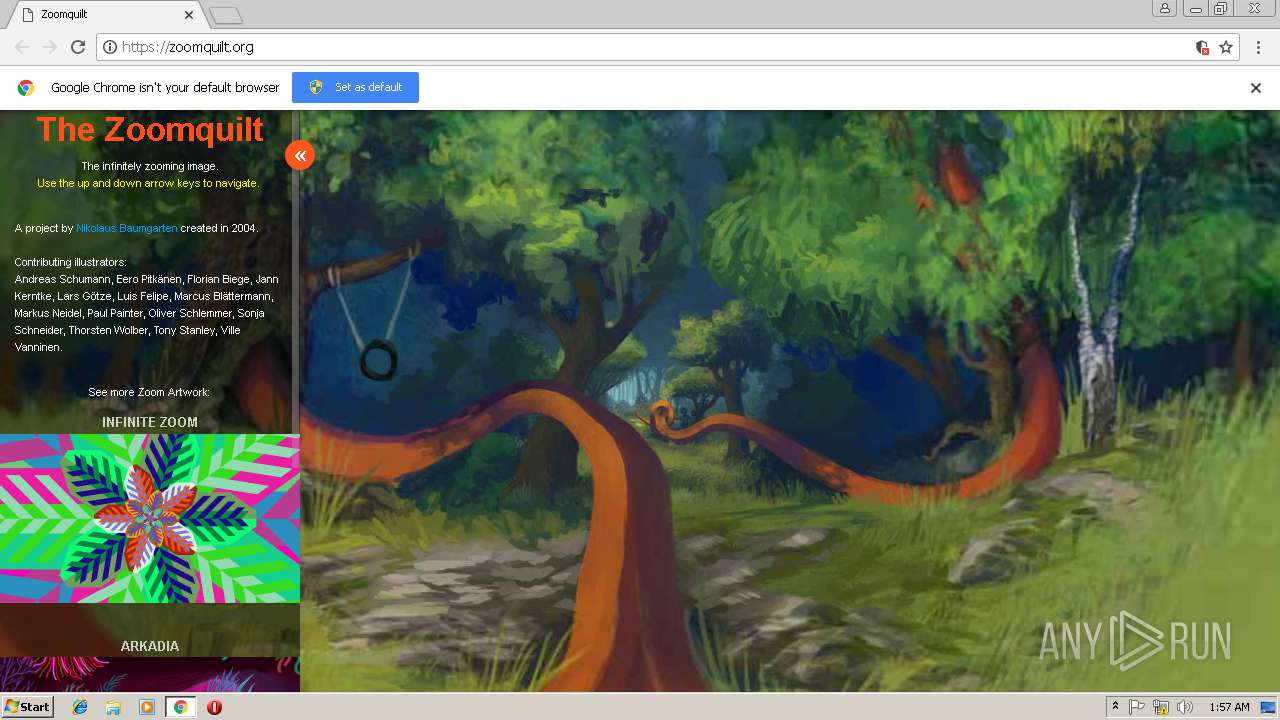This screenshot has height=720, width=1280.
Task: Click The Zoomquilt title heading
Action: coord(150,129)
